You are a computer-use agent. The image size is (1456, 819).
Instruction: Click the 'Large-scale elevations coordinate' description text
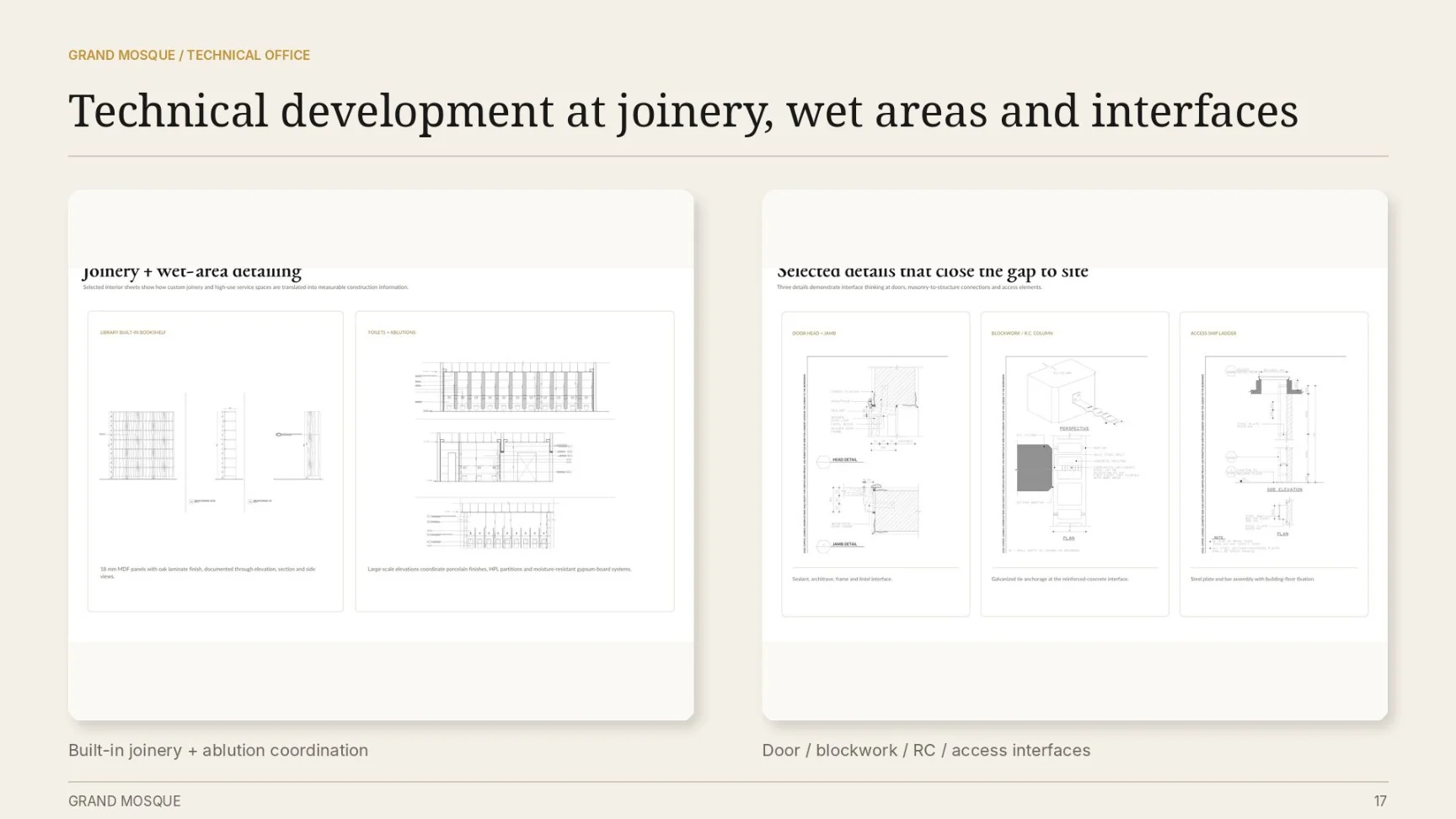(x=500, y=569)
